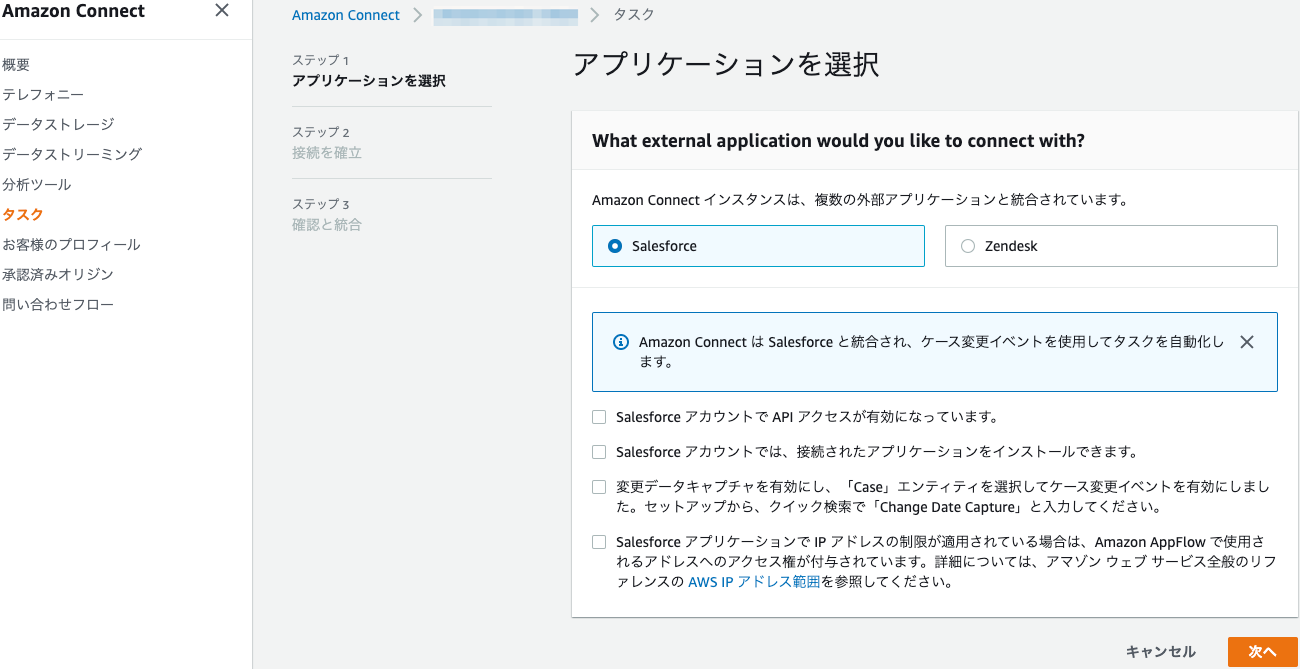Close the Amazon Connect sidebar panel
The image size is (1300, 669).
222,10
